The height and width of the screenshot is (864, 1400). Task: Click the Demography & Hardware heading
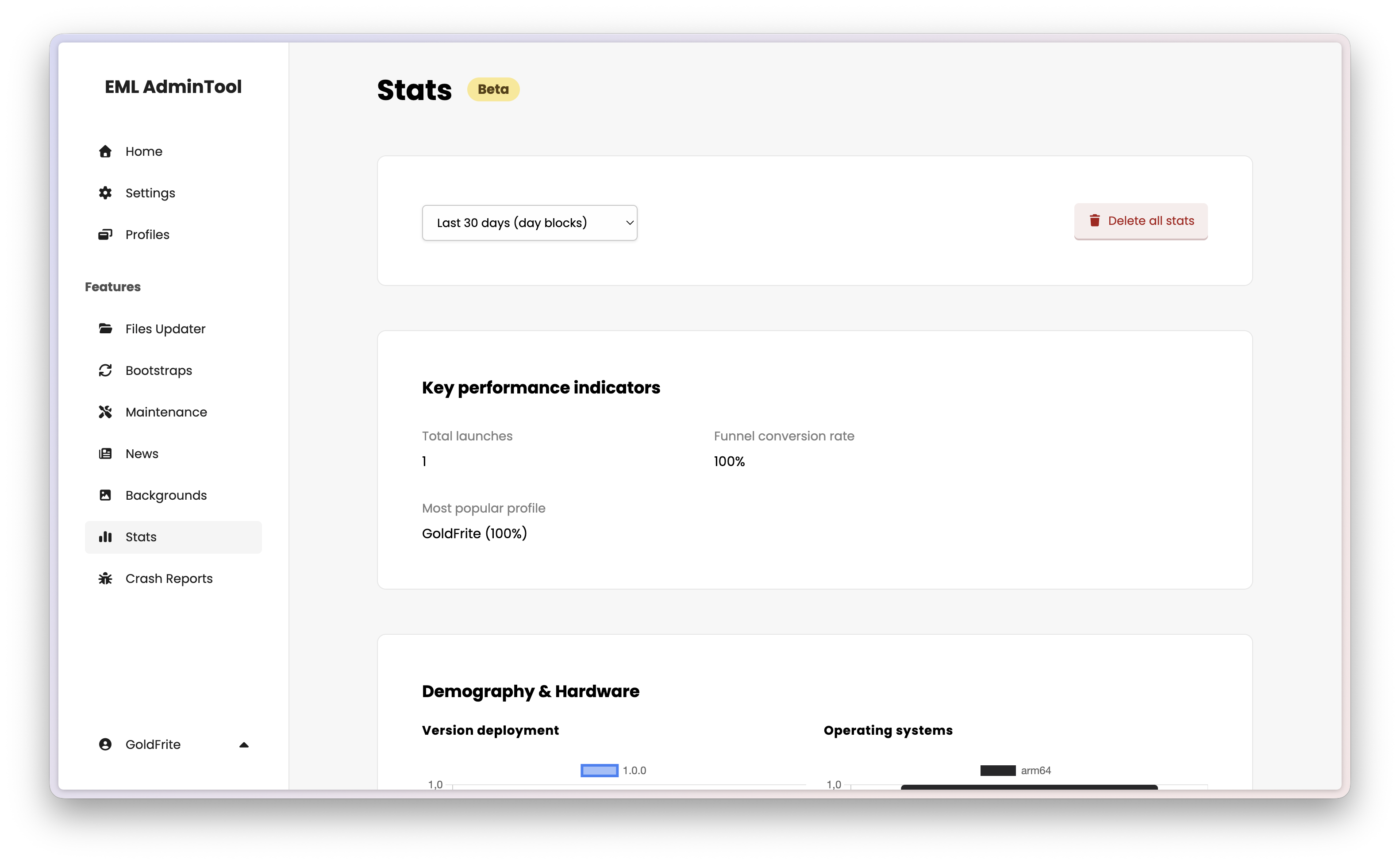coord(531,691)
